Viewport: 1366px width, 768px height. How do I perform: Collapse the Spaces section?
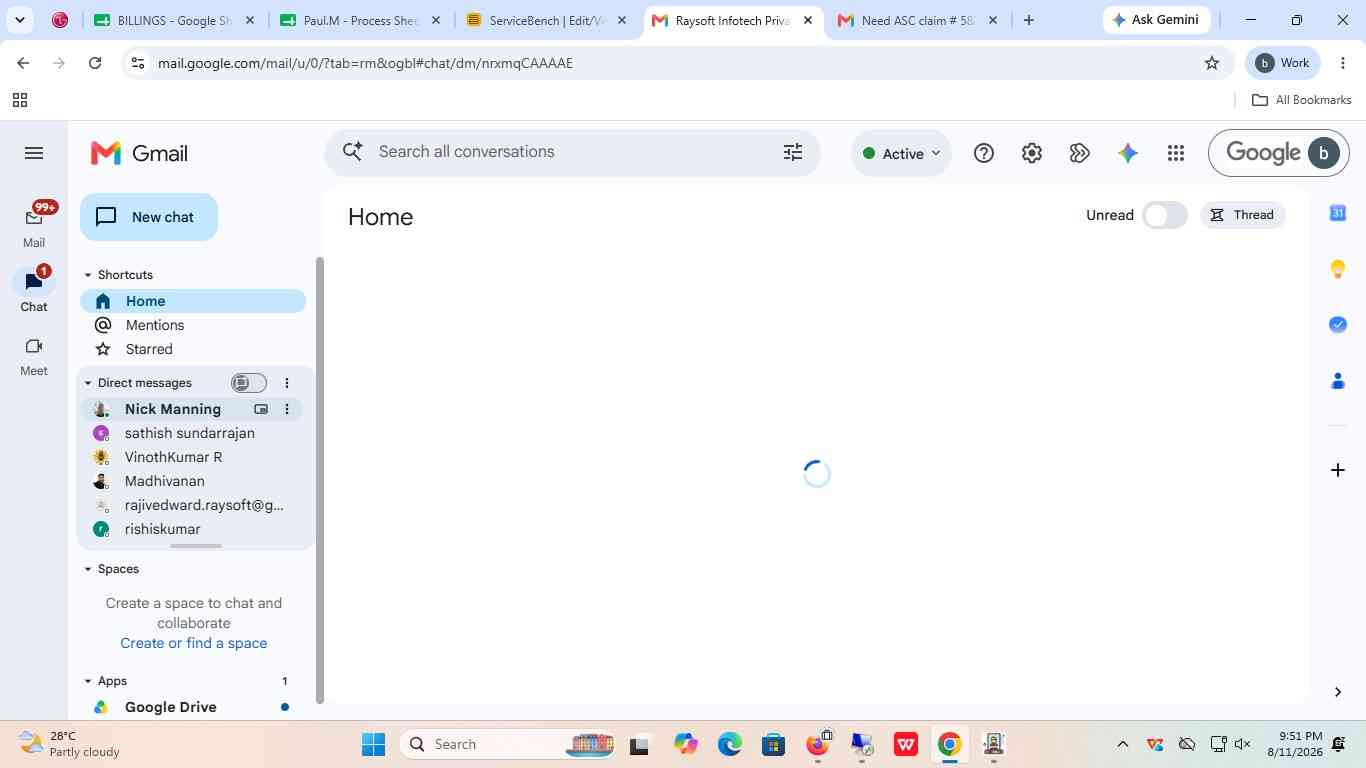88,569
